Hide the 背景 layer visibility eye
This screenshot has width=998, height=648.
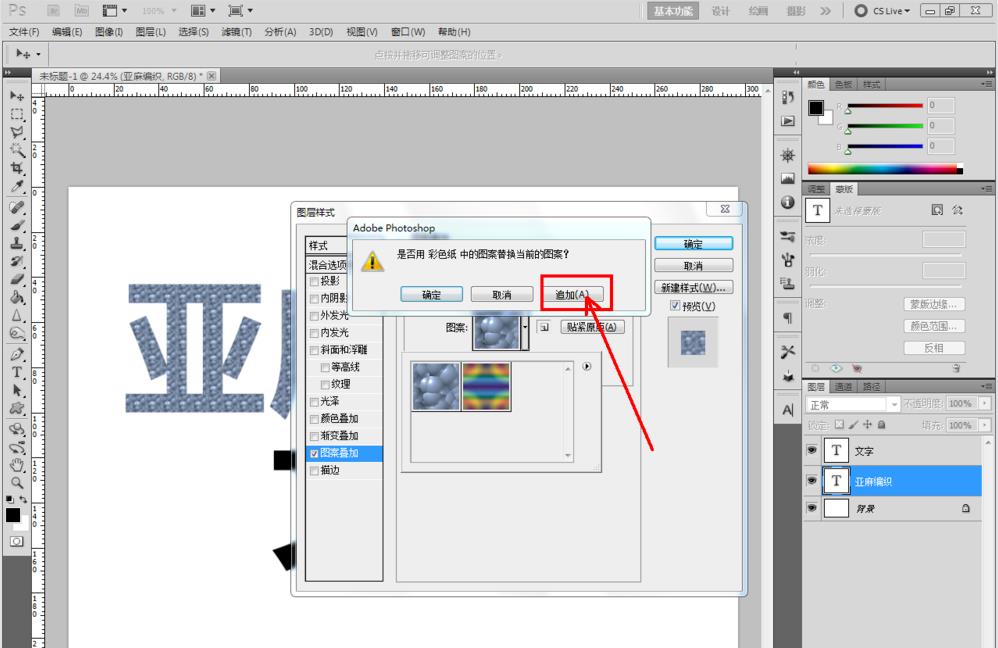click(x=813, y=508)
